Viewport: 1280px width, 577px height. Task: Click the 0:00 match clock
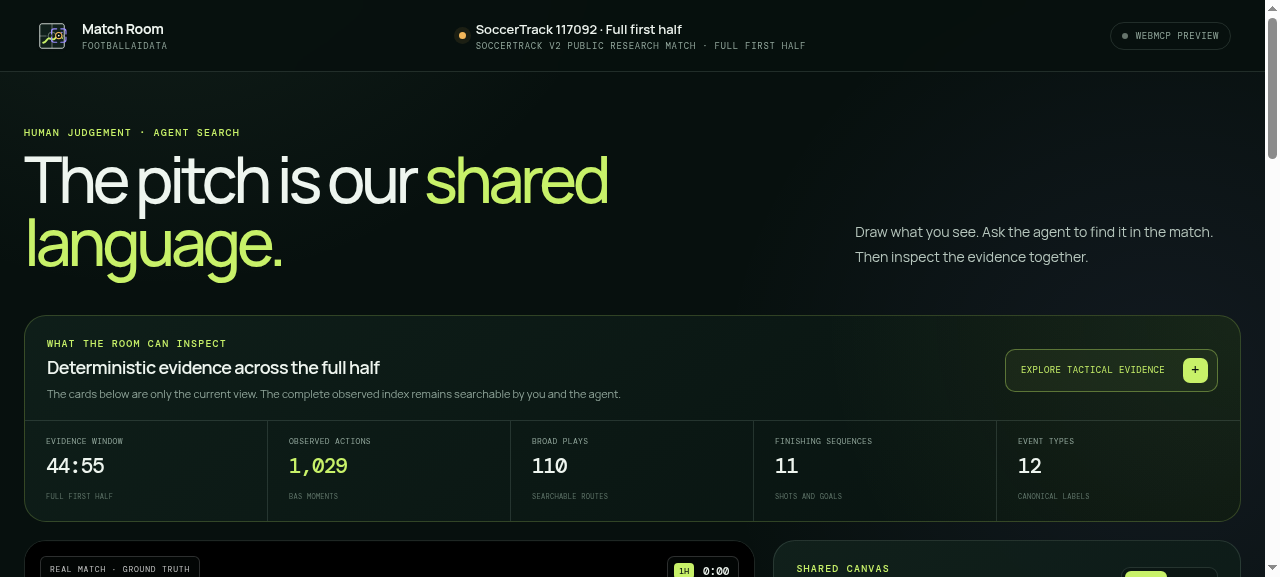[716, 571]
